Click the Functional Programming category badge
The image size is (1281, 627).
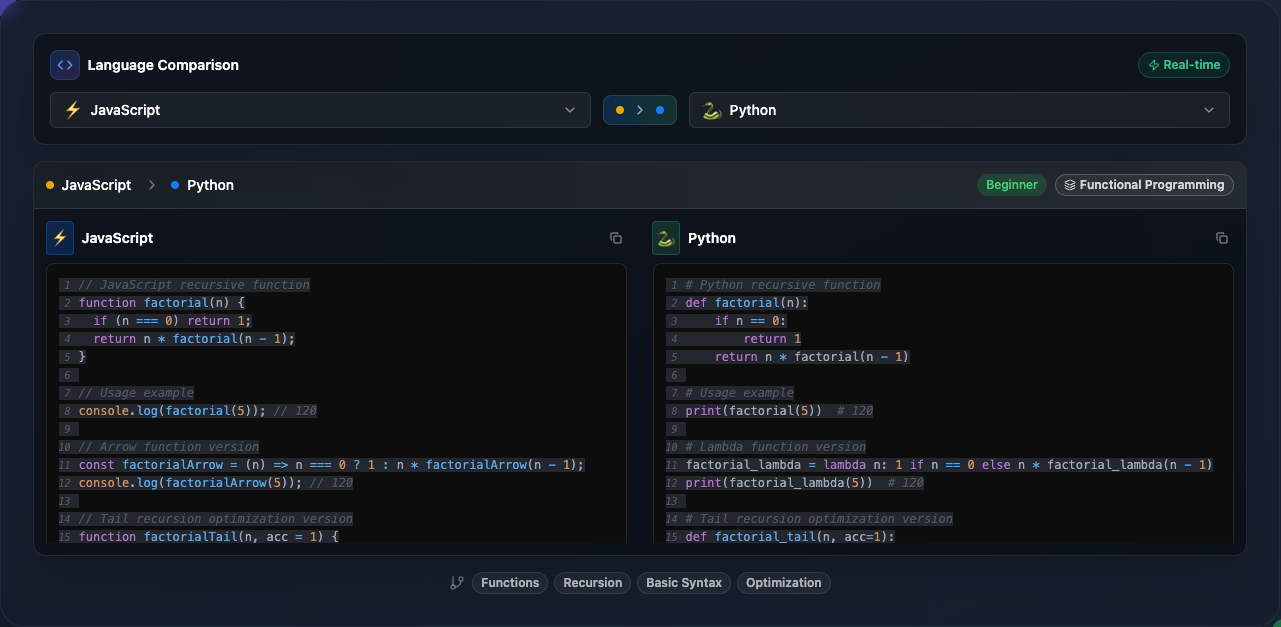pyautogui.click(x=1144, y=185)
